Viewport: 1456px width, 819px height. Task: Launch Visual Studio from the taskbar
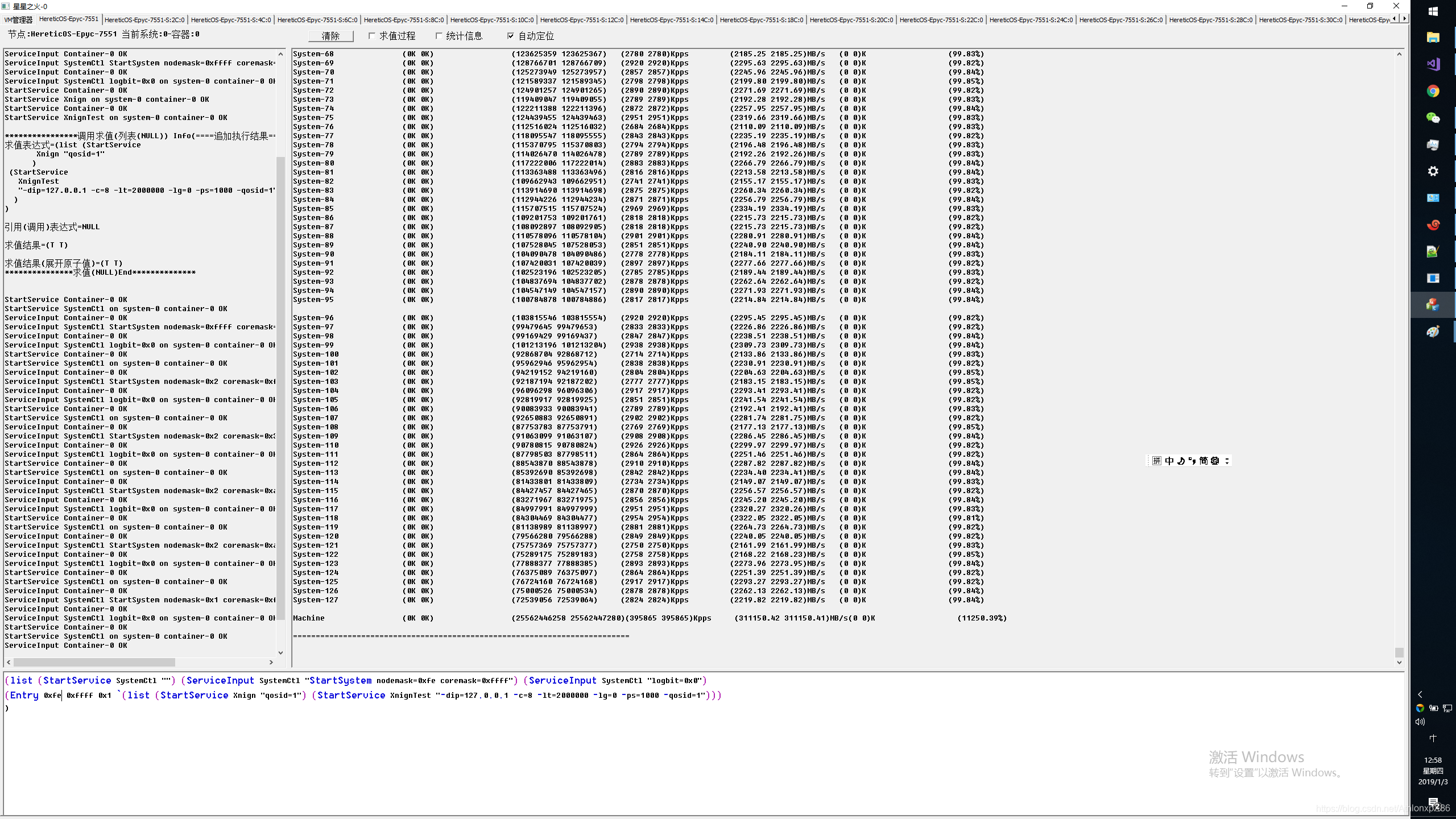tap(1433, 64)
